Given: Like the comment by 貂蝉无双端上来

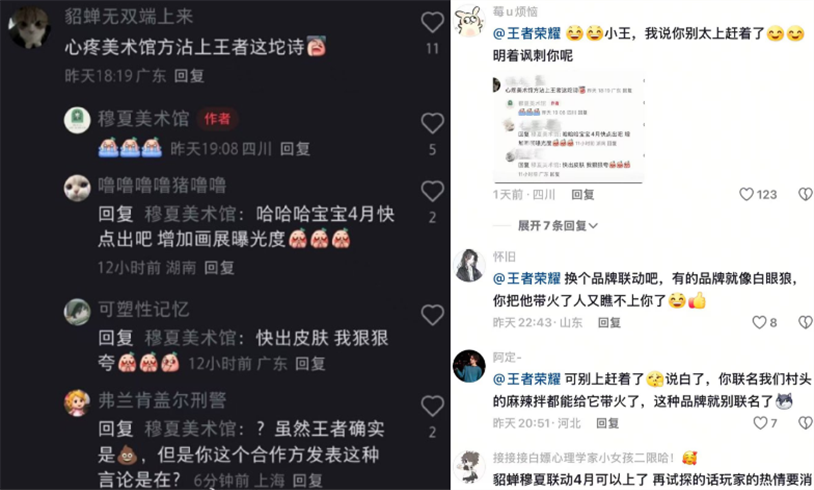Looking at the screenshot, I should [x=432, y=22].
